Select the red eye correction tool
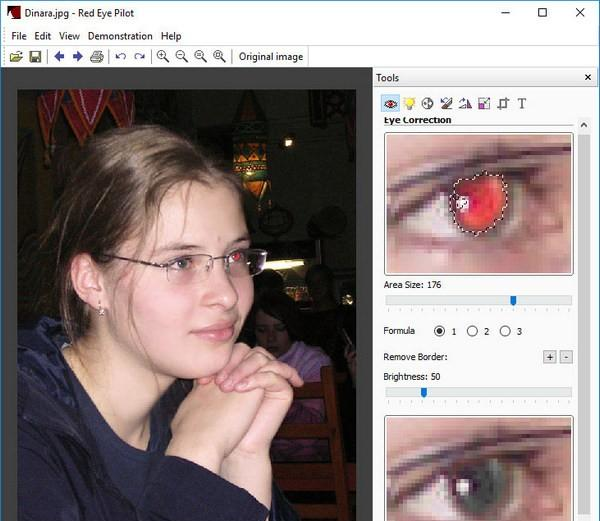This screenshot has width=600, height=521. (390, 103)
